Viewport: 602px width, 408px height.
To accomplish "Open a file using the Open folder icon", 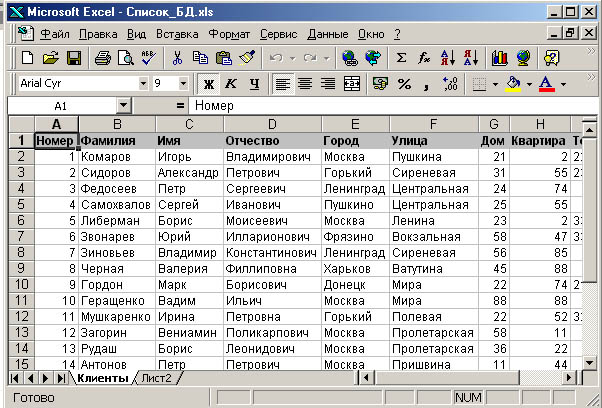I will point(50,58).
